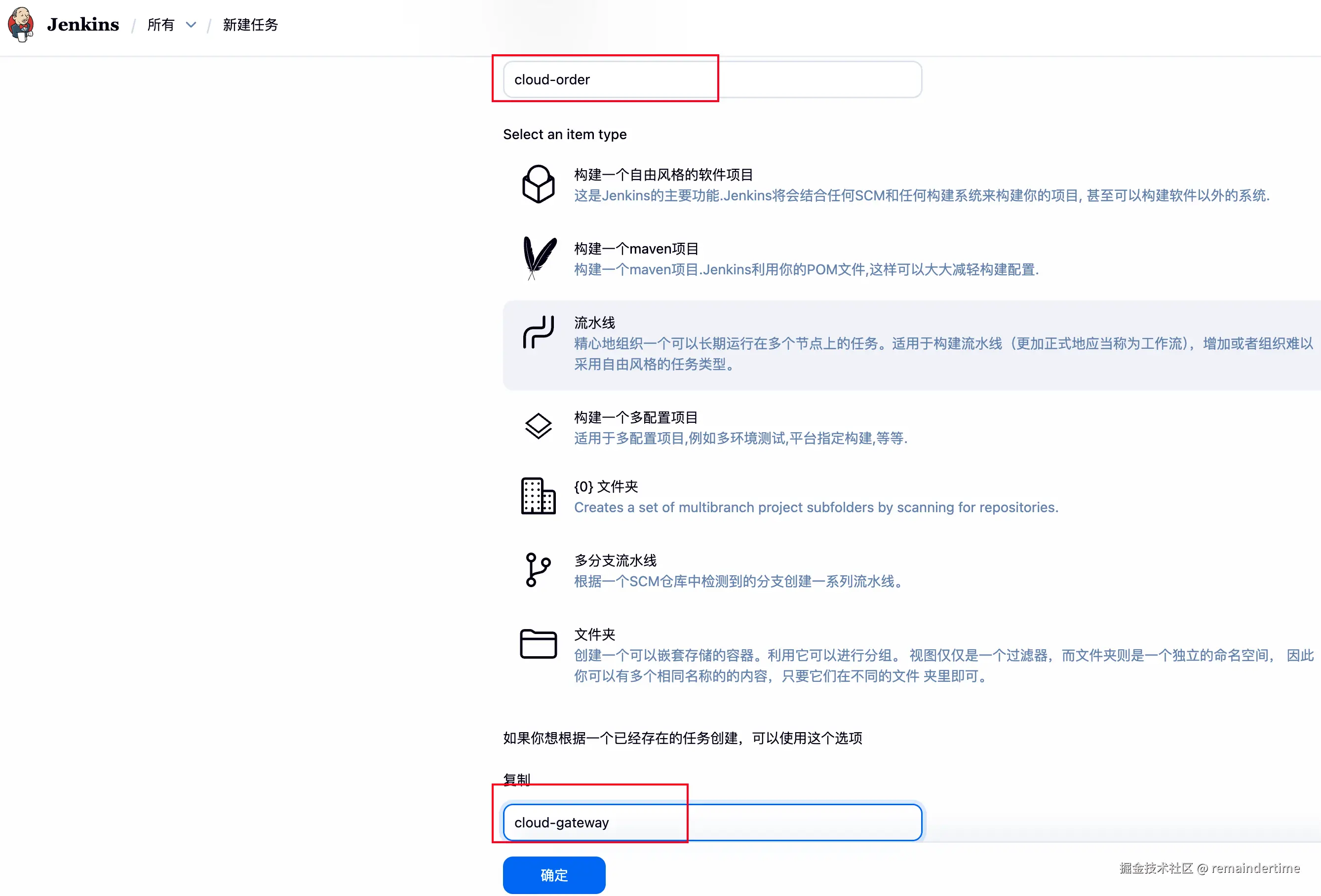Viewport: 1321px width, 896px height.
Task: Click the multibranch pipeline branch icon
Action: [x=538, y=570]
